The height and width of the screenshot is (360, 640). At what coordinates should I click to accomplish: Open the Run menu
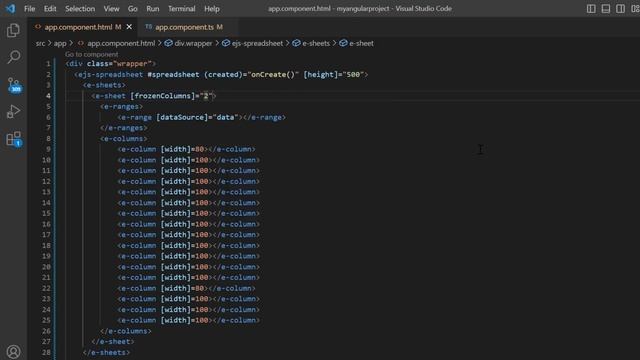click(153, 9)
